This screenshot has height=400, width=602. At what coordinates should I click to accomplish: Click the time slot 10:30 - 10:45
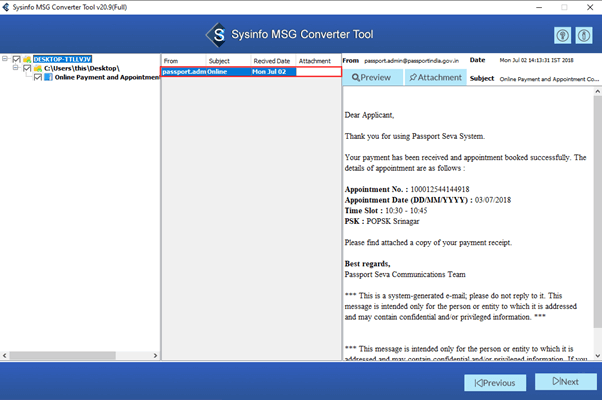[x=406, y=210]
